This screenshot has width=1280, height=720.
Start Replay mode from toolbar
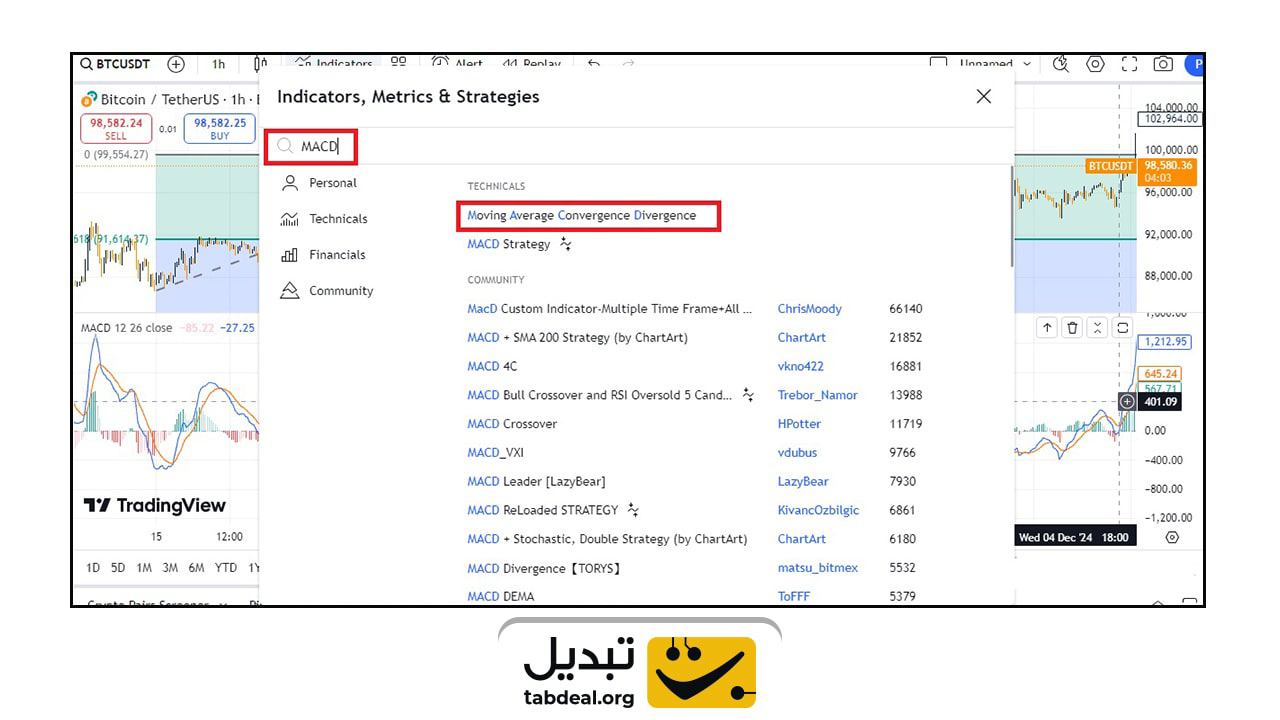pyautogui.click(x=531, y=63)
